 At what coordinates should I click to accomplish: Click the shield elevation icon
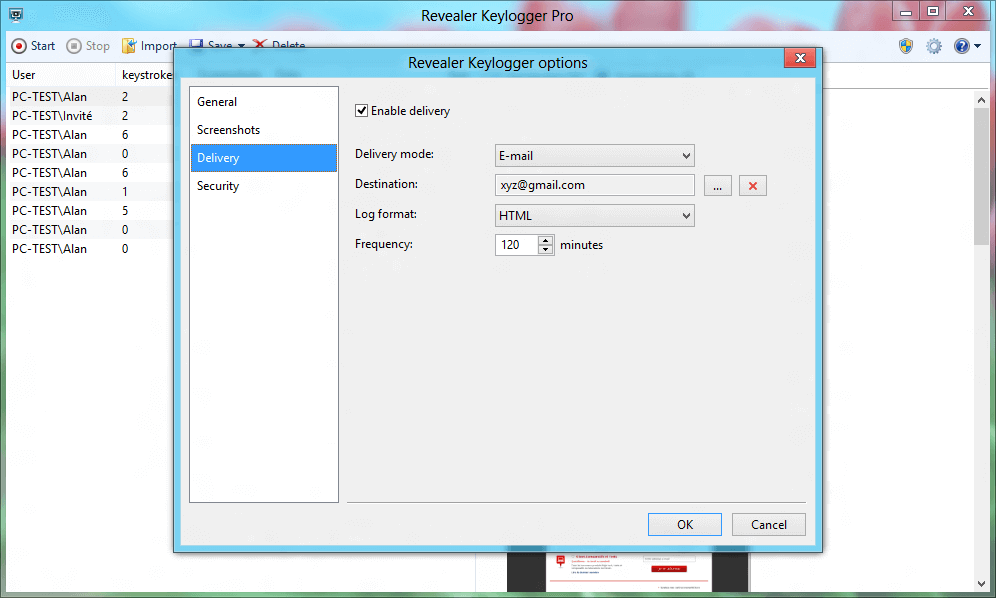906,46
